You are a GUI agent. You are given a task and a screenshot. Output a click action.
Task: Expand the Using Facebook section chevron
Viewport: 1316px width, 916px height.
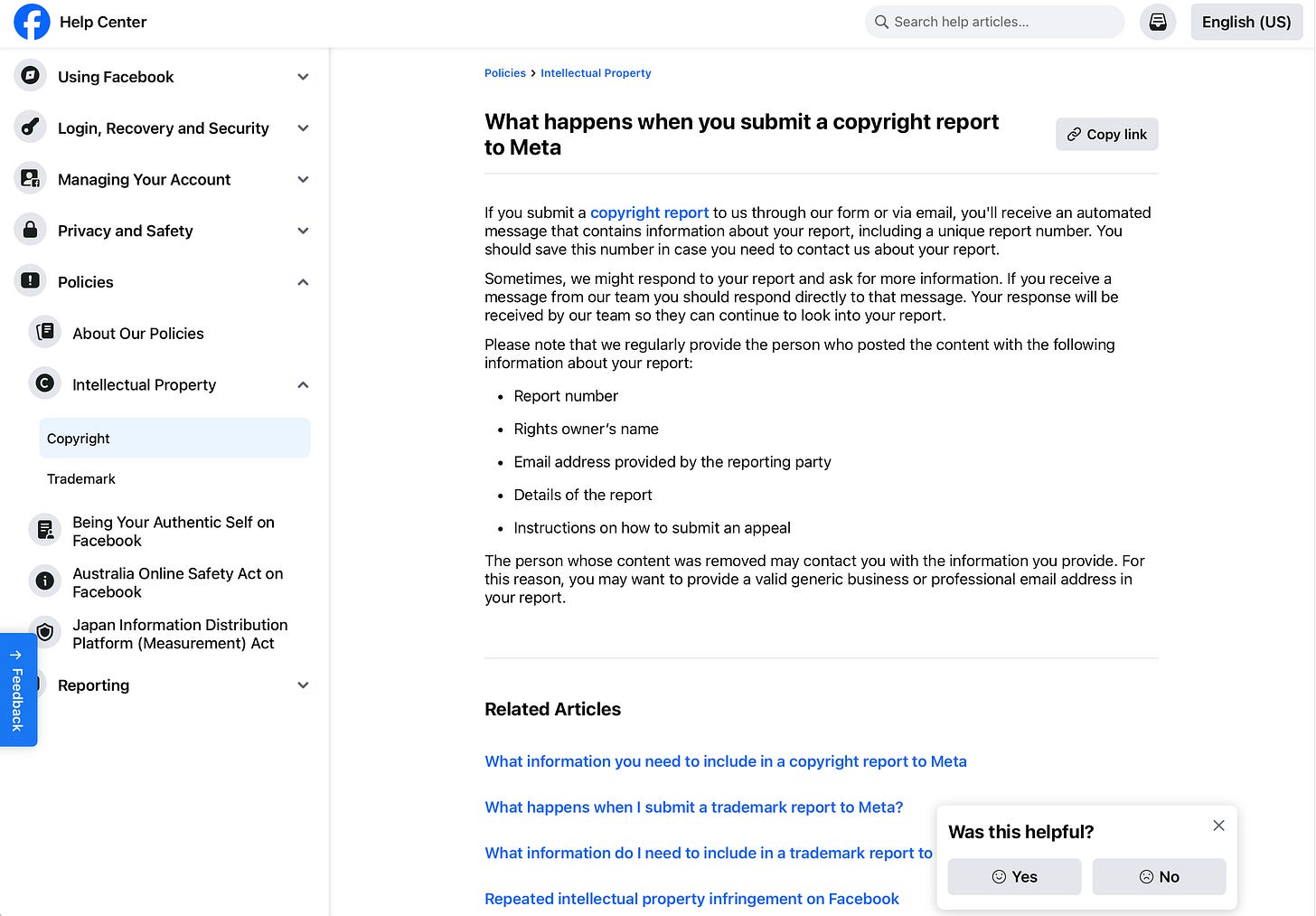point(304,77)
